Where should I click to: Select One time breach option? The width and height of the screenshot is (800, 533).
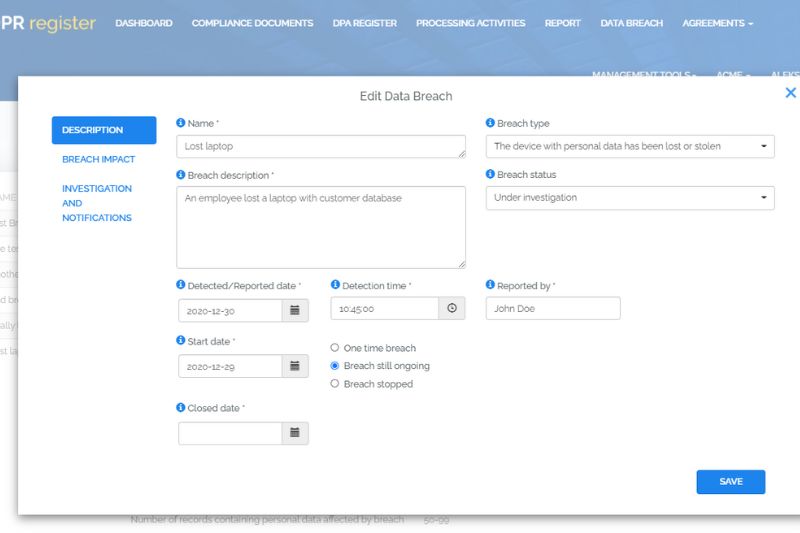tap(335, 348)
